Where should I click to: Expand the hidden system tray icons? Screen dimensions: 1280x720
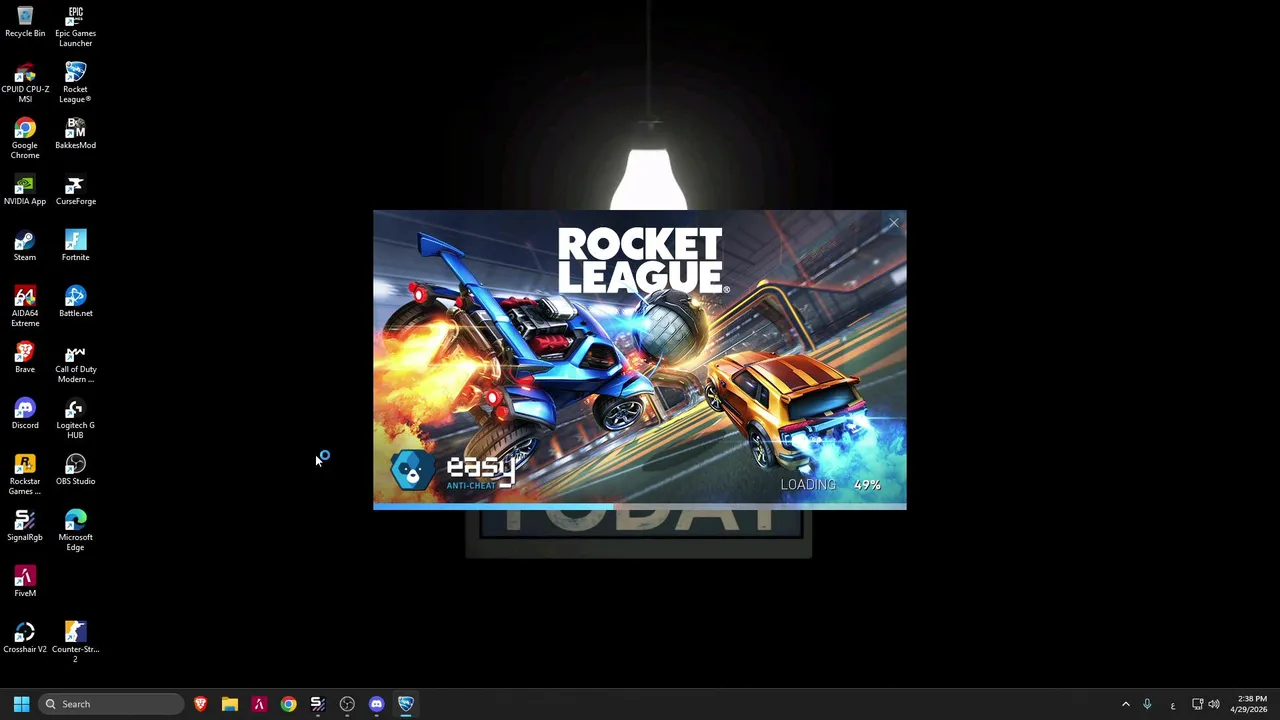[1125, 704]
